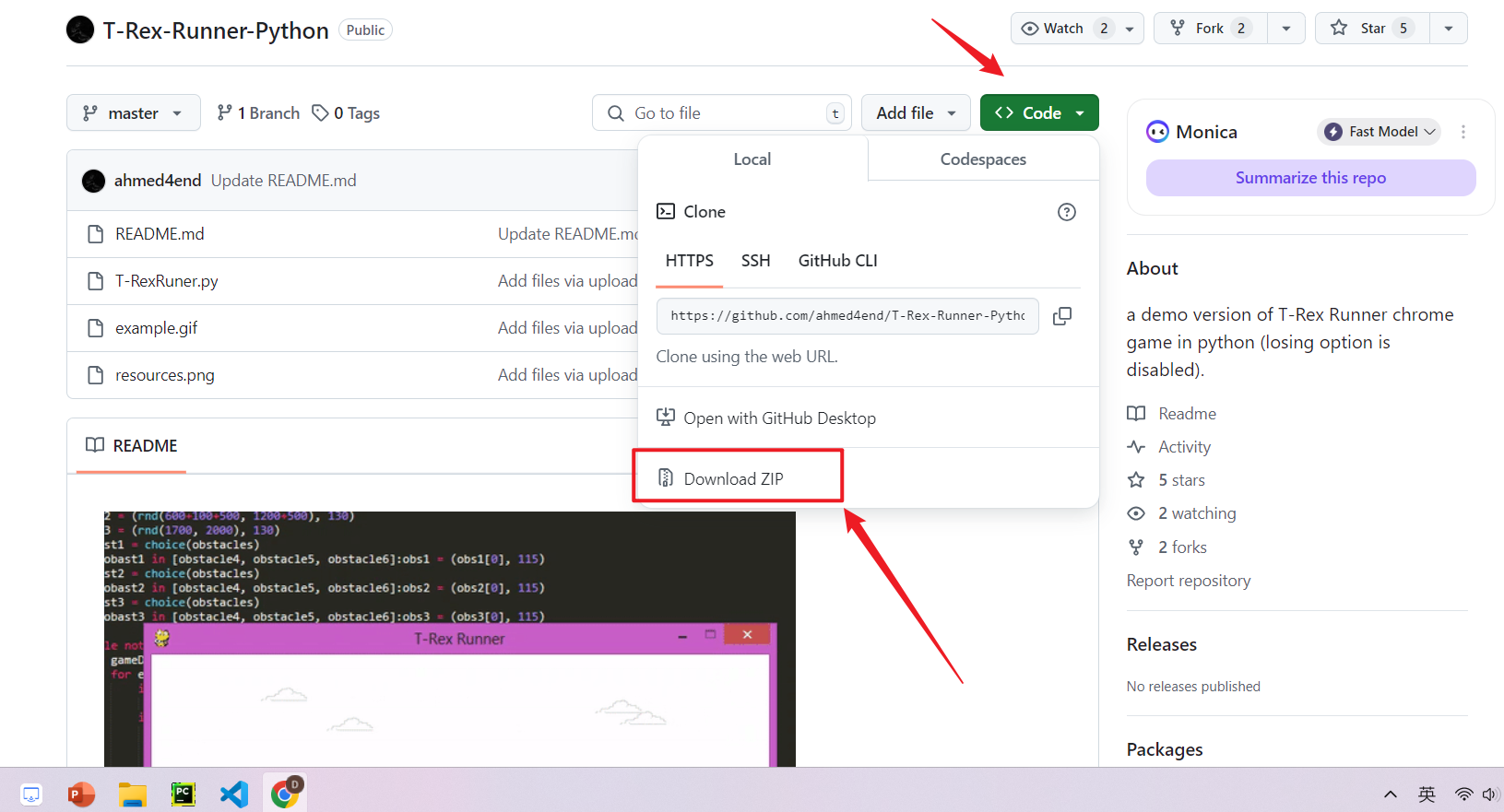Switch to the Codespaces tab

[x=983, y=159]
